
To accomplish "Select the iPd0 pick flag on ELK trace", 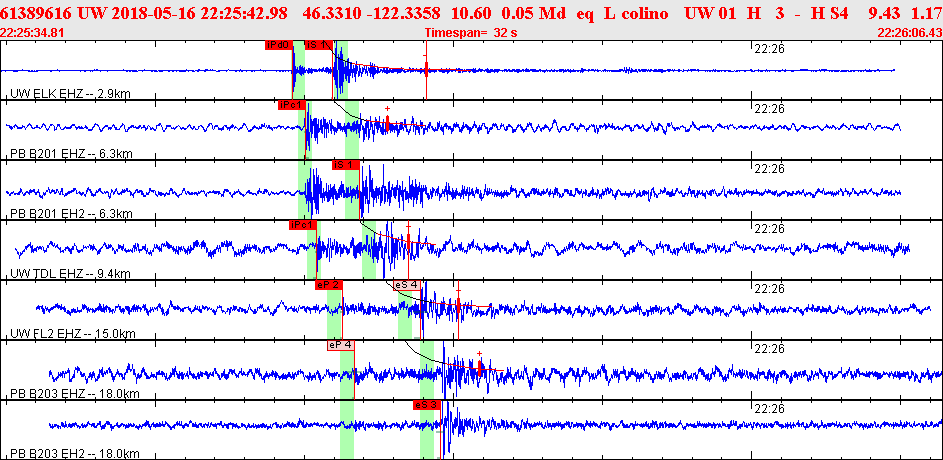I will pos(279,44).
